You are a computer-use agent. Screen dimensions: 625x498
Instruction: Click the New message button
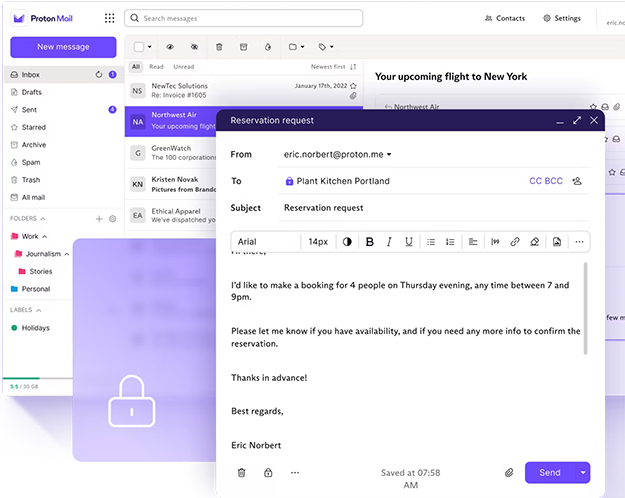click(x=63, y=47)
